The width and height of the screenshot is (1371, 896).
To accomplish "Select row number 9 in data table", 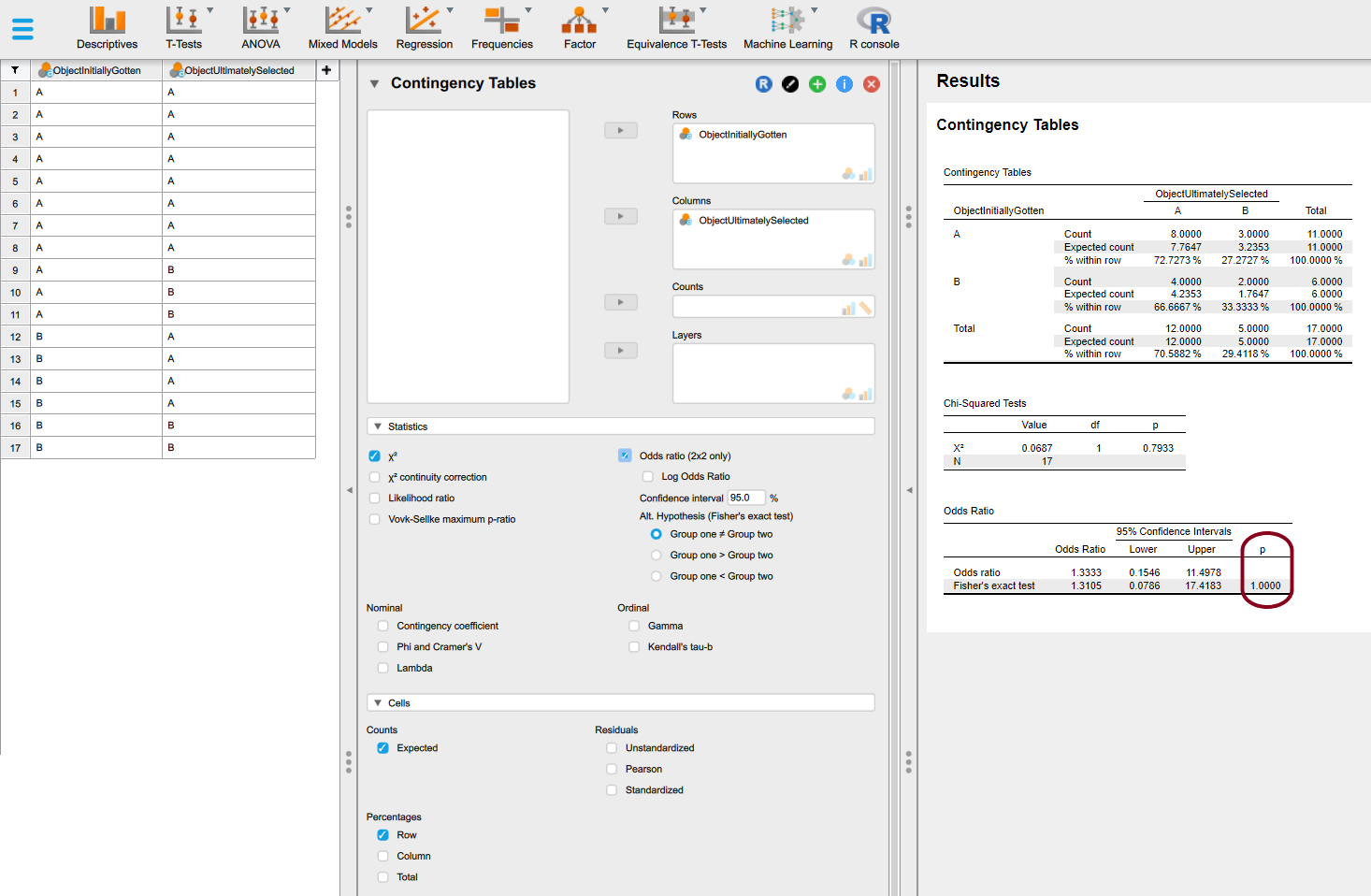I will (x=15, y=270).
